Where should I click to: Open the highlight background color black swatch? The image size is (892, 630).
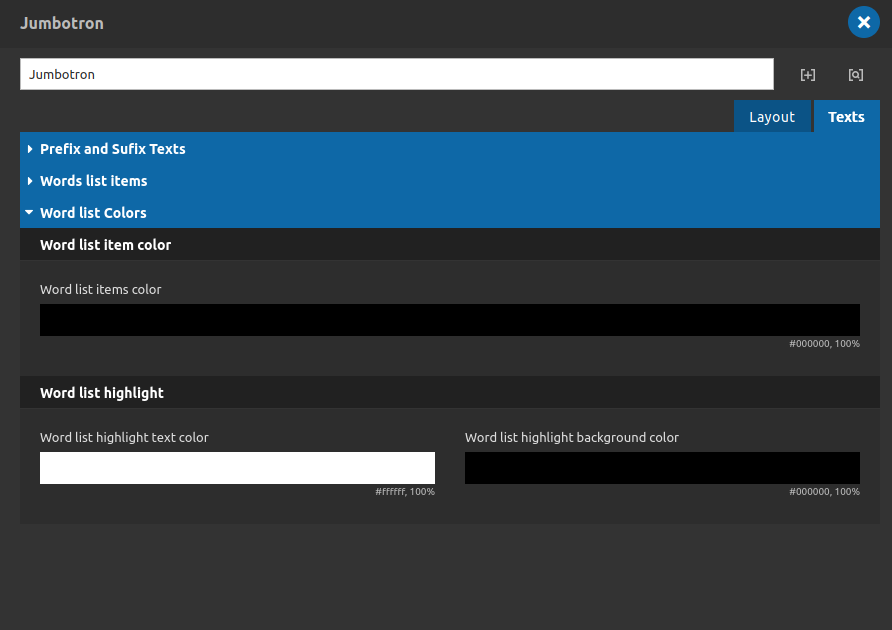tap(662, 468)
